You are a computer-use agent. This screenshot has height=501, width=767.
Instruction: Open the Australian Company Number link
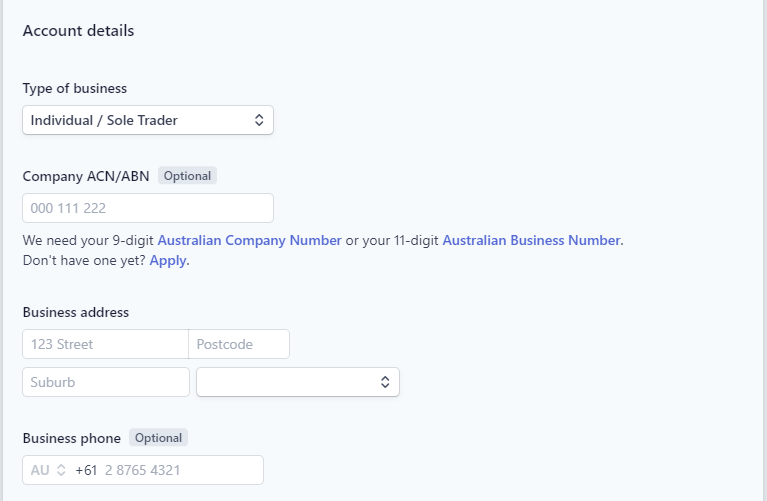249,240
